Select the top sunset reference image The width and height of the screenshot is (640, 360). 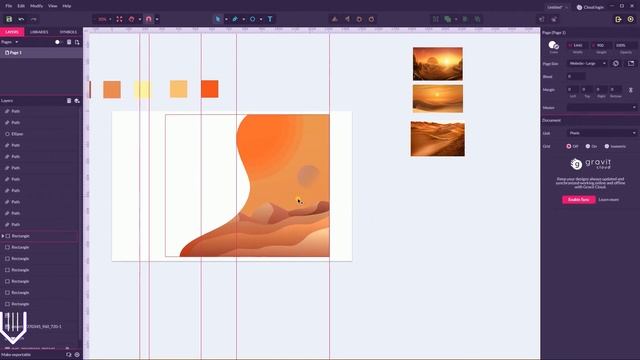click(438, 64)
